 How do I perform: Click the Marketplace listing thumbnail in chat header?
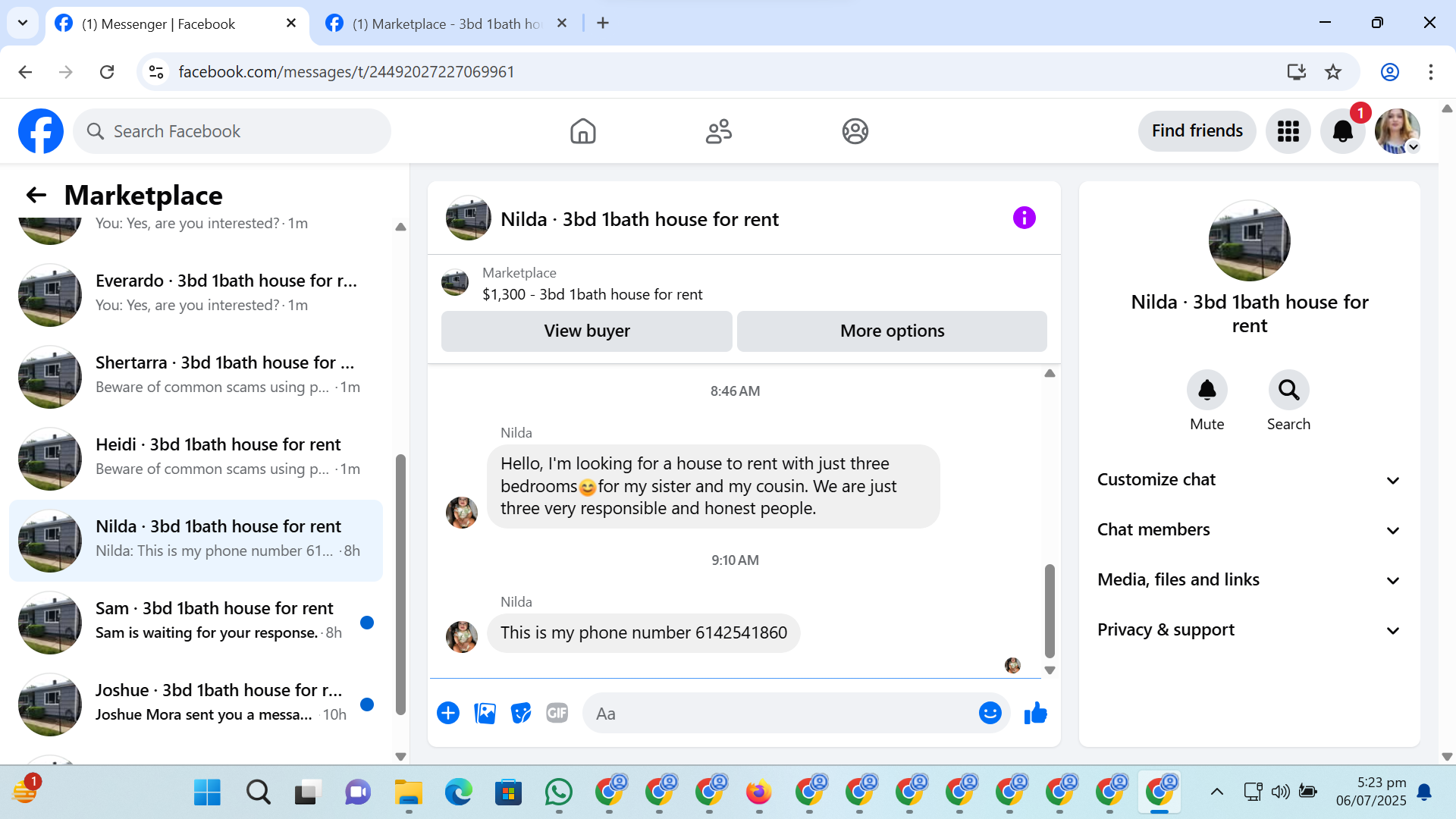455,282
